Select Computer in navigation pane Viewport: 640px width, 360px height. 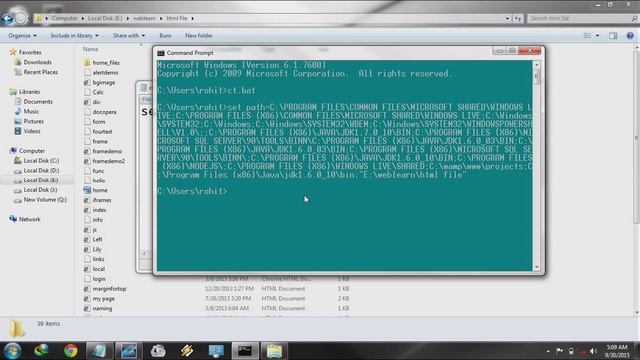coord(31,151)
